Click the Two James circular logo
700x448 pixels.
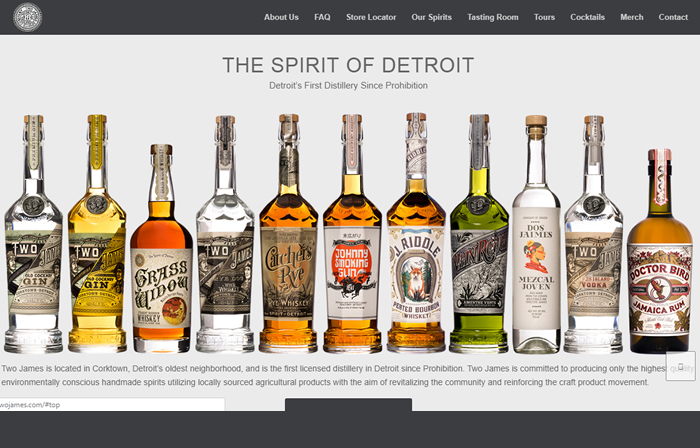[28, 17]
